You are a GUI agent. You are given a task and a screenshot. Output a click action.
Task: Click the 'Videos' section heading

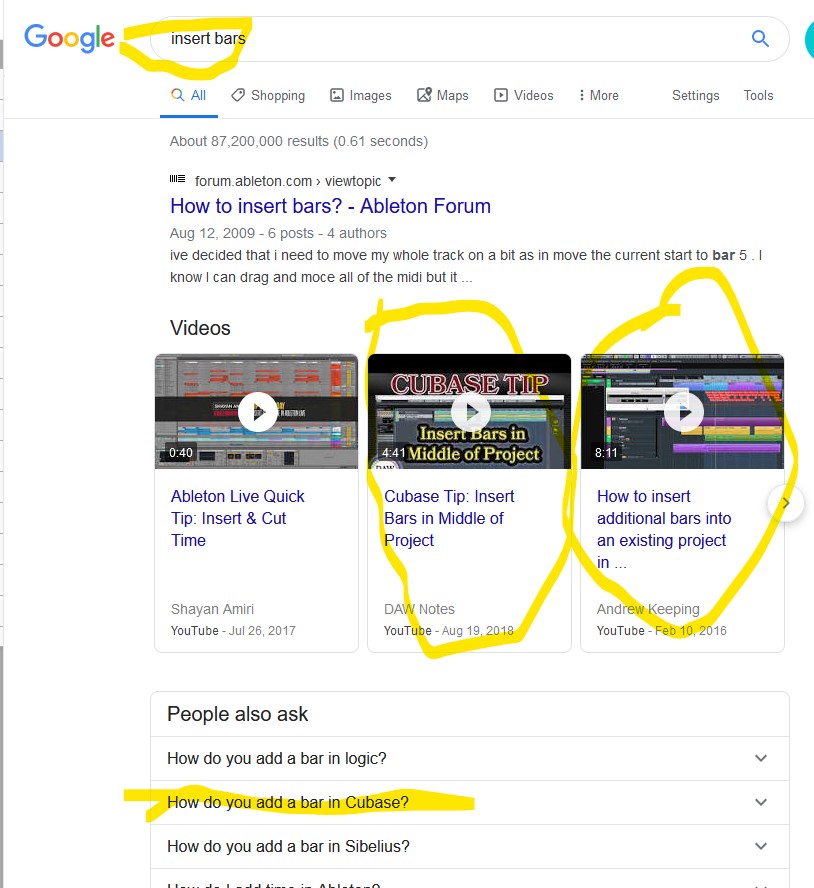(x=200, y=328)
